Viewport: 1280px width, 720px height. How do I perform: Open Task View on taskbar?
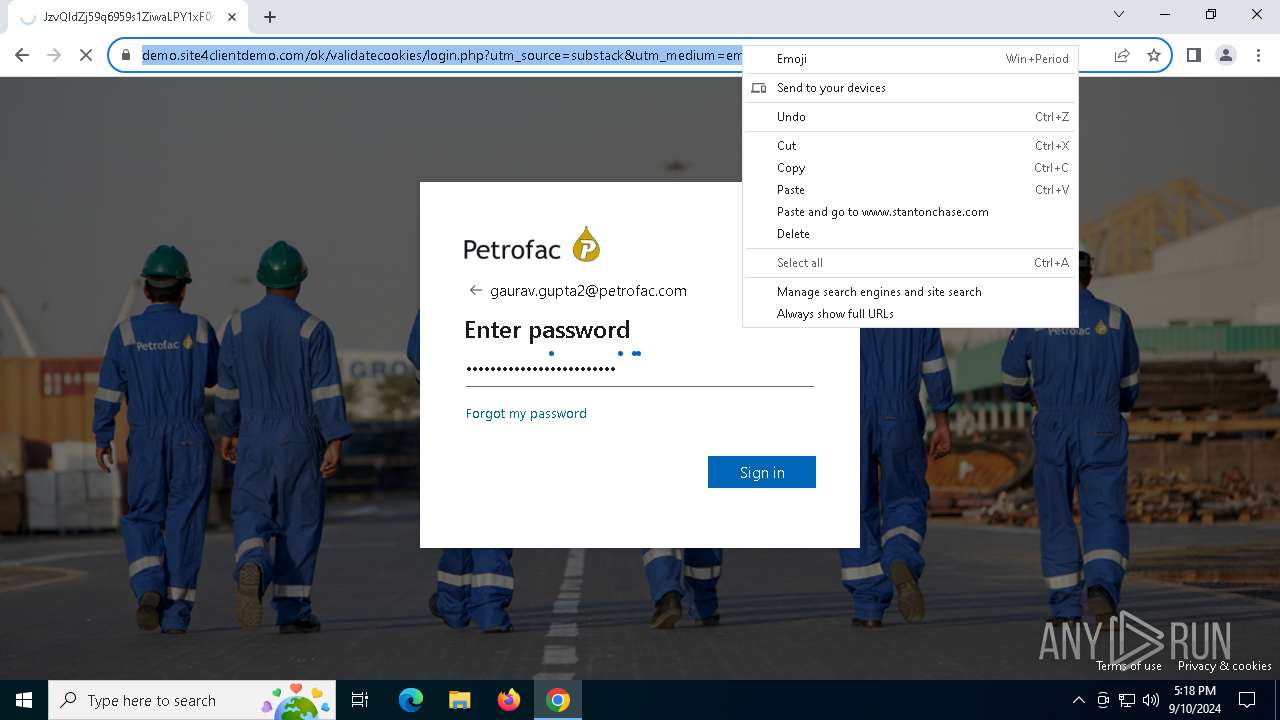[x=360, y=700]
